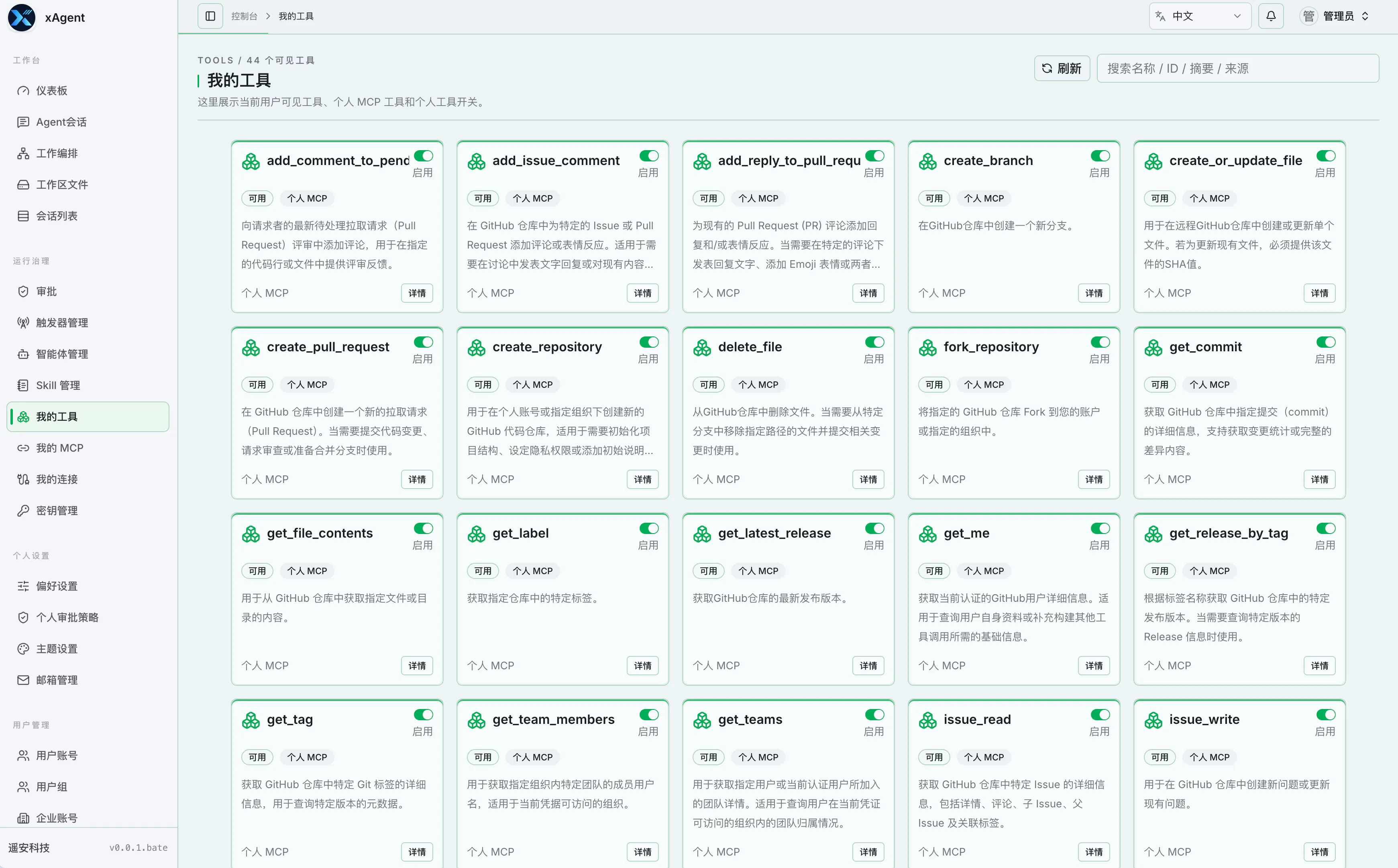Click the workflow icon beside 工作编排
The image size is (1398, 868).
[23, 153]
